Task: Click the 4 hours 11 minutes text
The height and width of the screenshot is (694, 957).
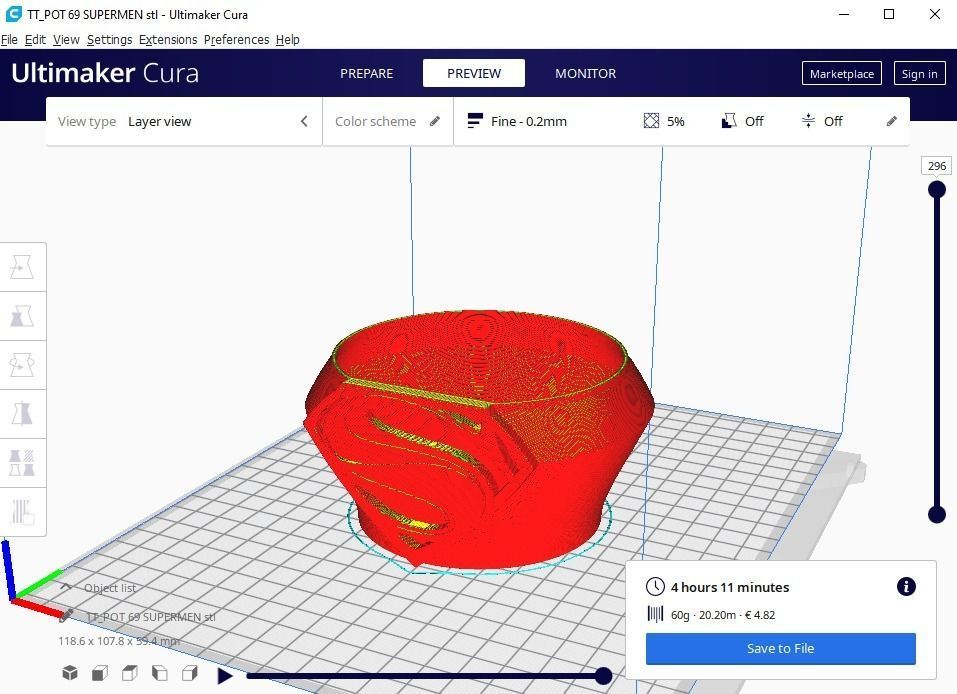Action: coord(730,587)
